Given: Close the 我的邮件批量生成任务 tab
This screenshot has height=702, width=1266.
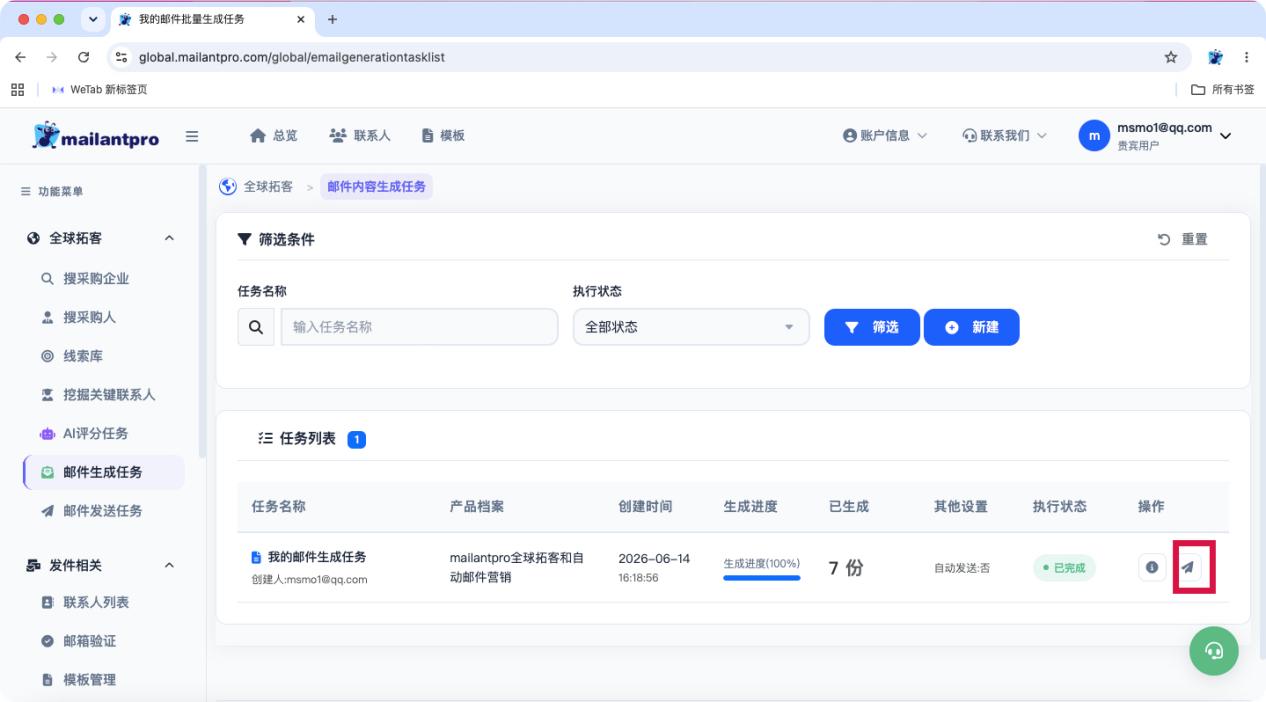Looking at the screenshot, I should pos(301,19).
